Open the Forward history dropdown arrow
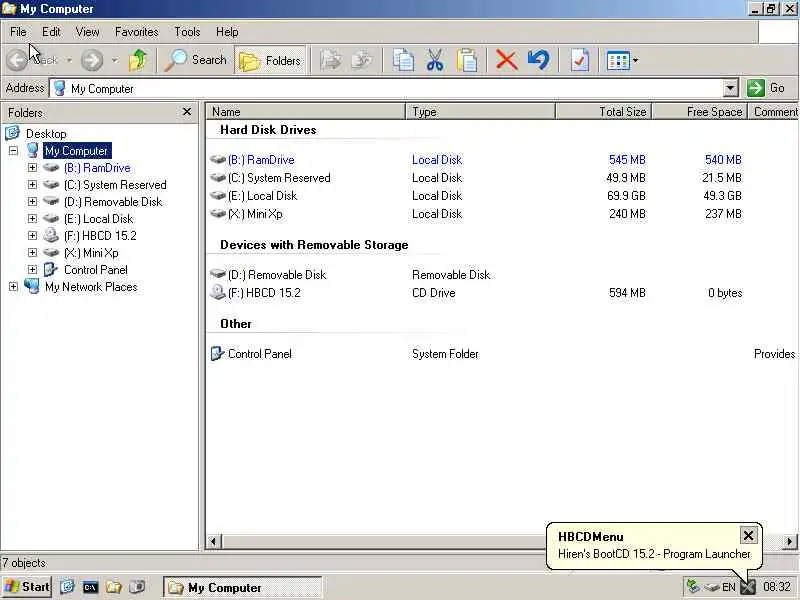The width and height of the screenshot is (800, 600). coord(115,60)
